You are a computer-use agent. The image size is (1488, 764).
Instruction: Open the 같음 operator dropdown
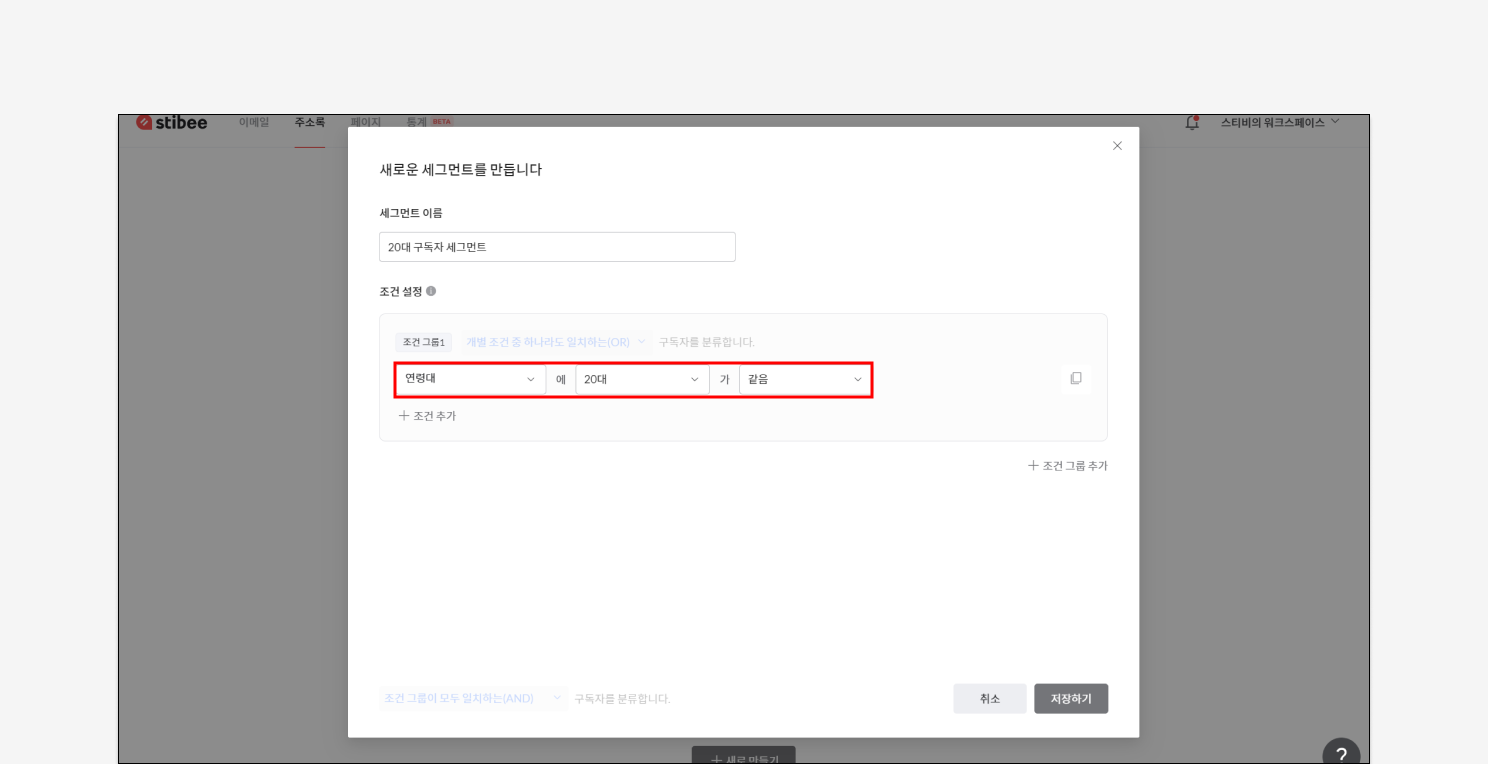pos(804,380)
